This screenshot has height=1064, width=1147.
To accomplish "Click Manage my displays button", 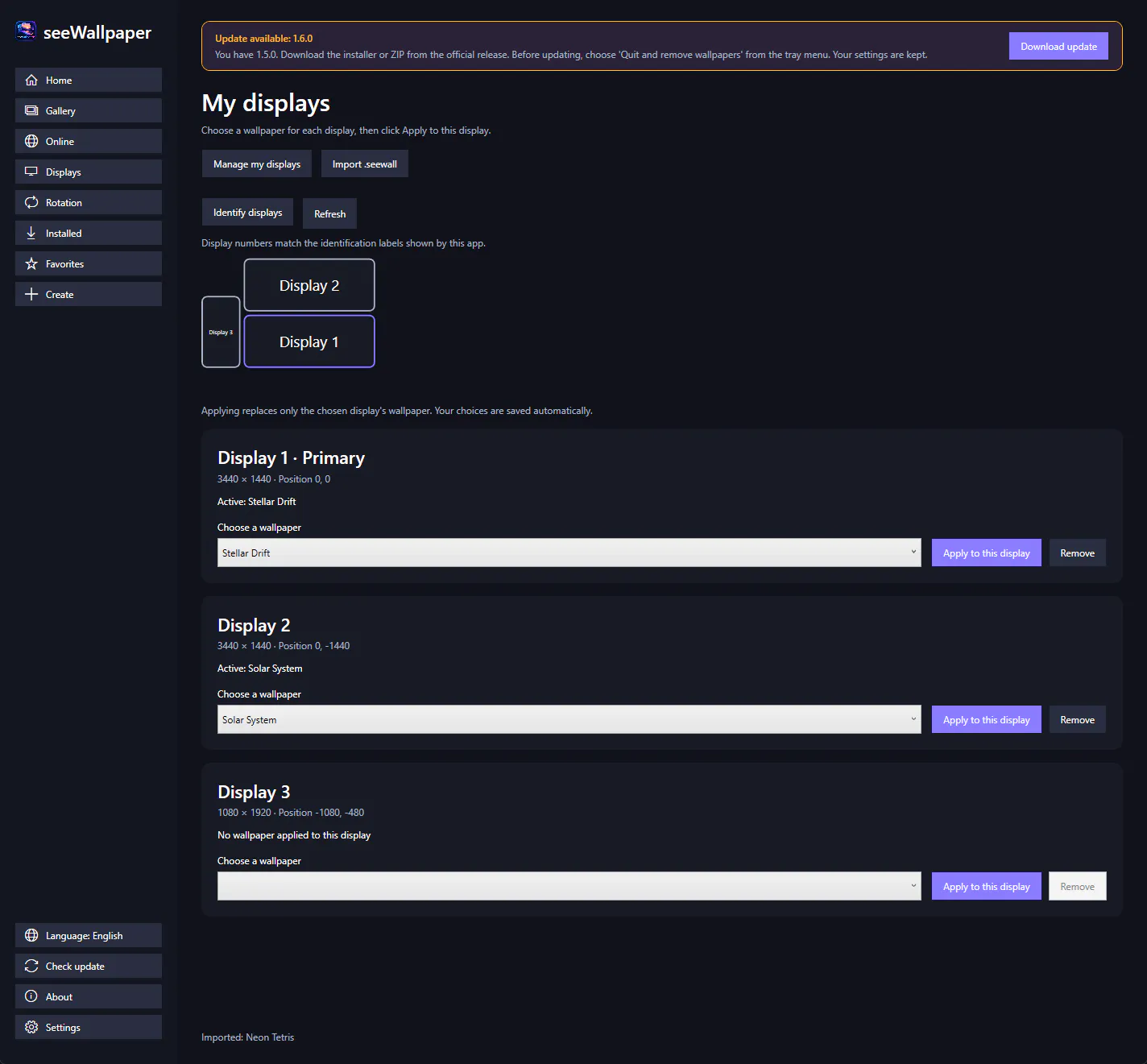I will point(257,164).
